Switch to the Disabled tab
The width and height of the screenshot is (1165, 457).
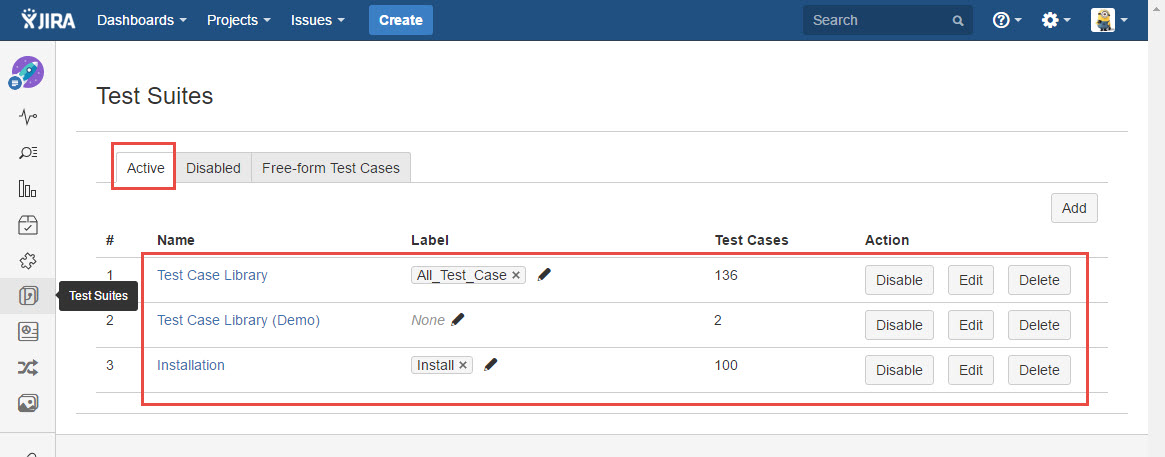click(213, 168)
